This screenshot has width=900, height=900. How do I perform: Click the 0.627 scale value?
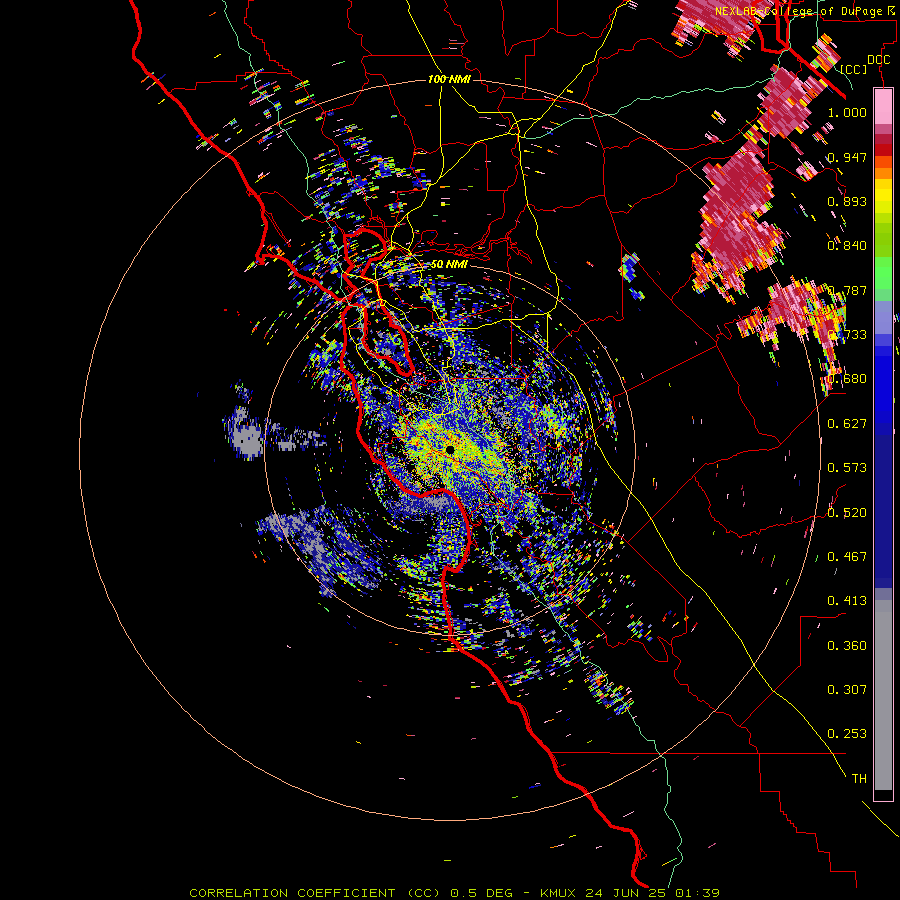pos(847,424)
